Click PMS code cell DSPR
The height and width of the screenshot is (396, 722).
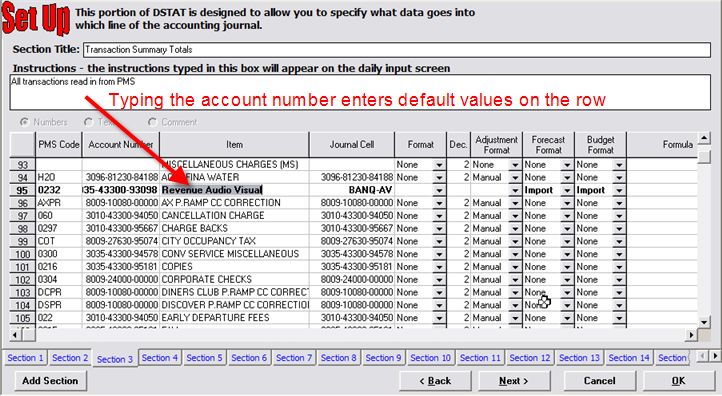pos(59,305)
